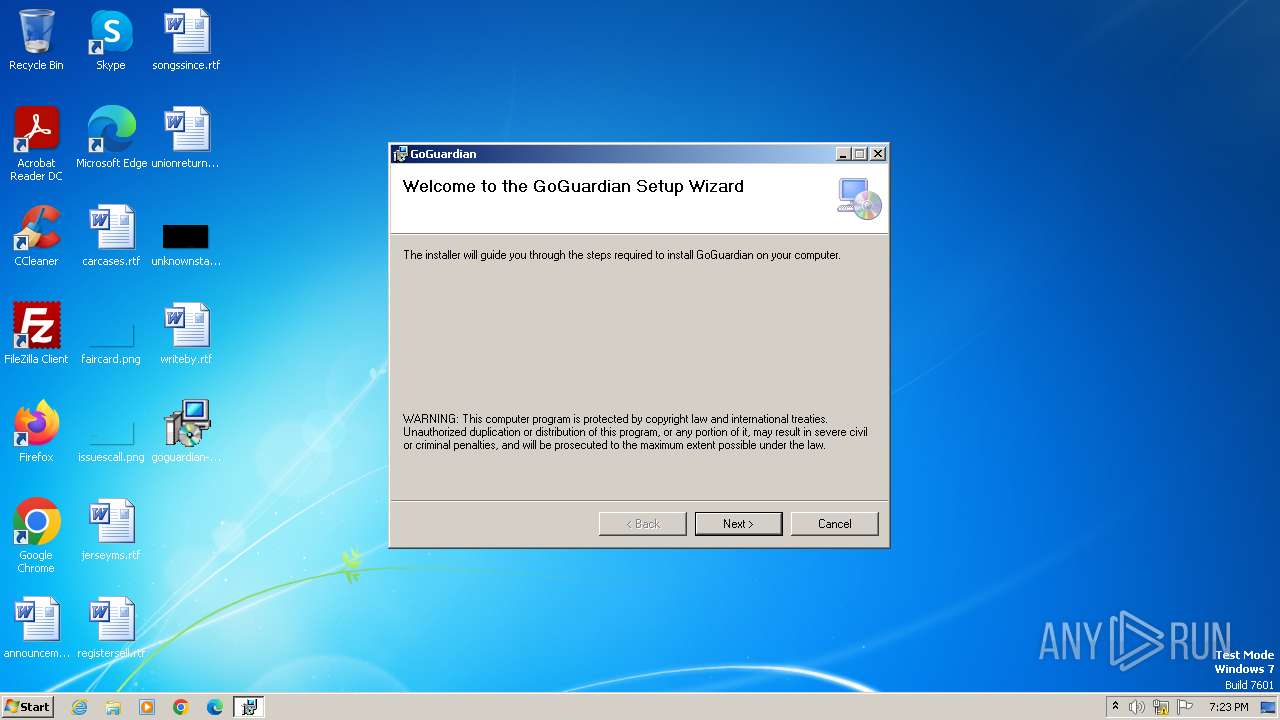Click the GoGuardian title bar installer icon

tap(400, 154)
